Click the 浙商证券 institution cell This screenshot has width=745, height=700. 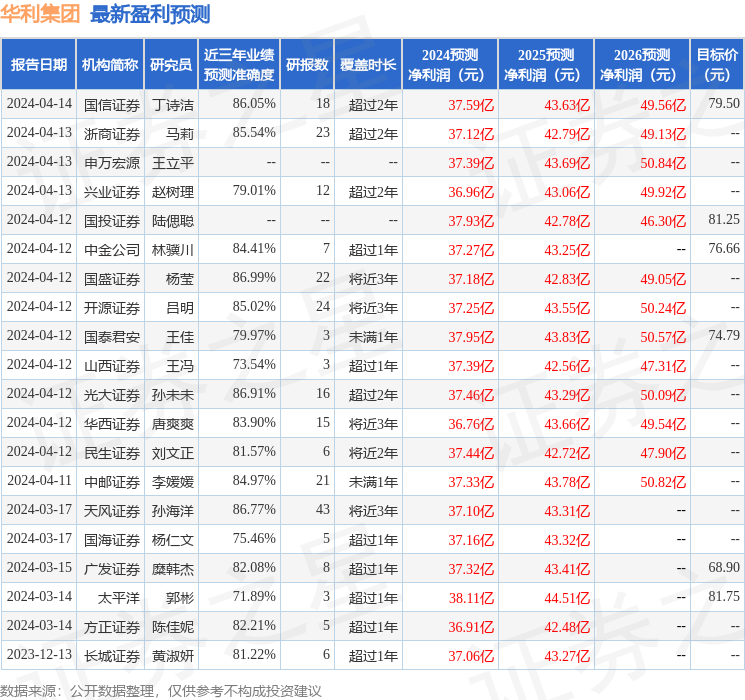coord(112,134)
